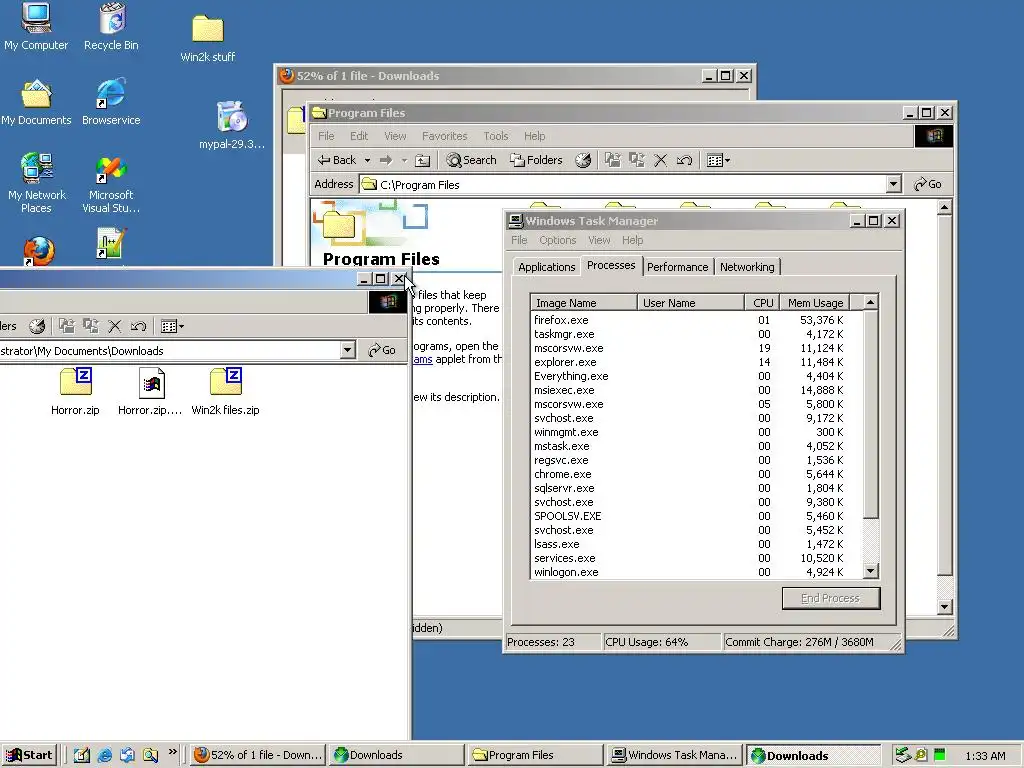Viewport: 1024px width, 768px height.
Task: Click Delete icon in Downloads window toolbar
Action: [114, 326]
